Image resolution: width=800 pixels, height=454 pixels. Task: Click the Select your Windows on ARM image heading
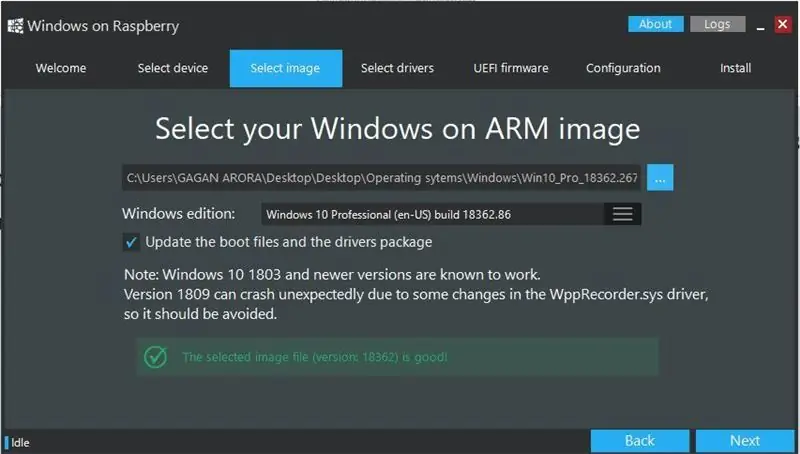pos(397,129)
